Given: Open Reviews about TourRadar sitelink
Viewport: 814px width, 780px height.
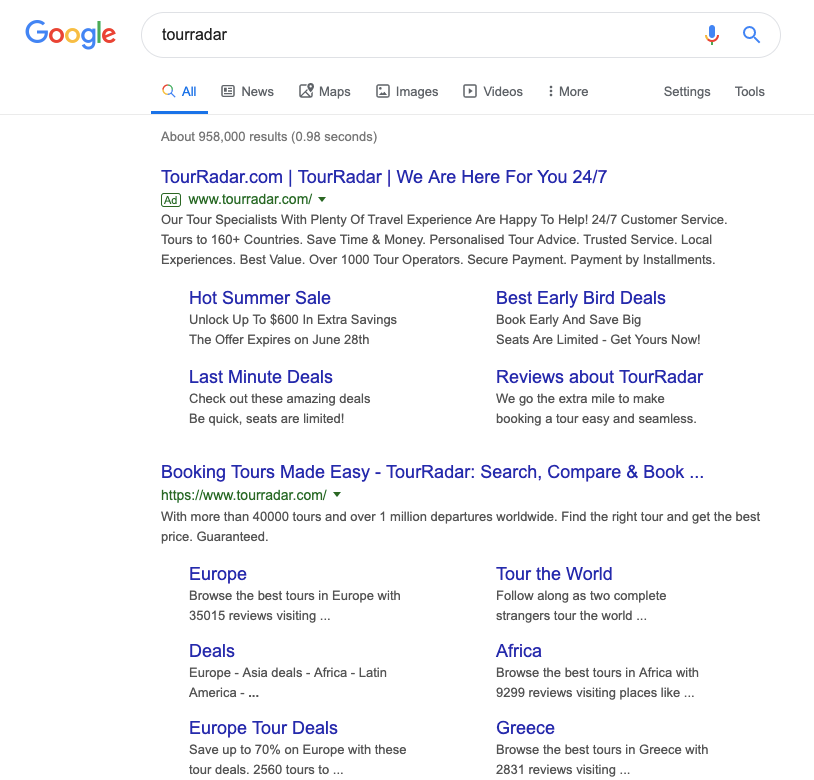Looking at the screenshot, I should point(599,377).
